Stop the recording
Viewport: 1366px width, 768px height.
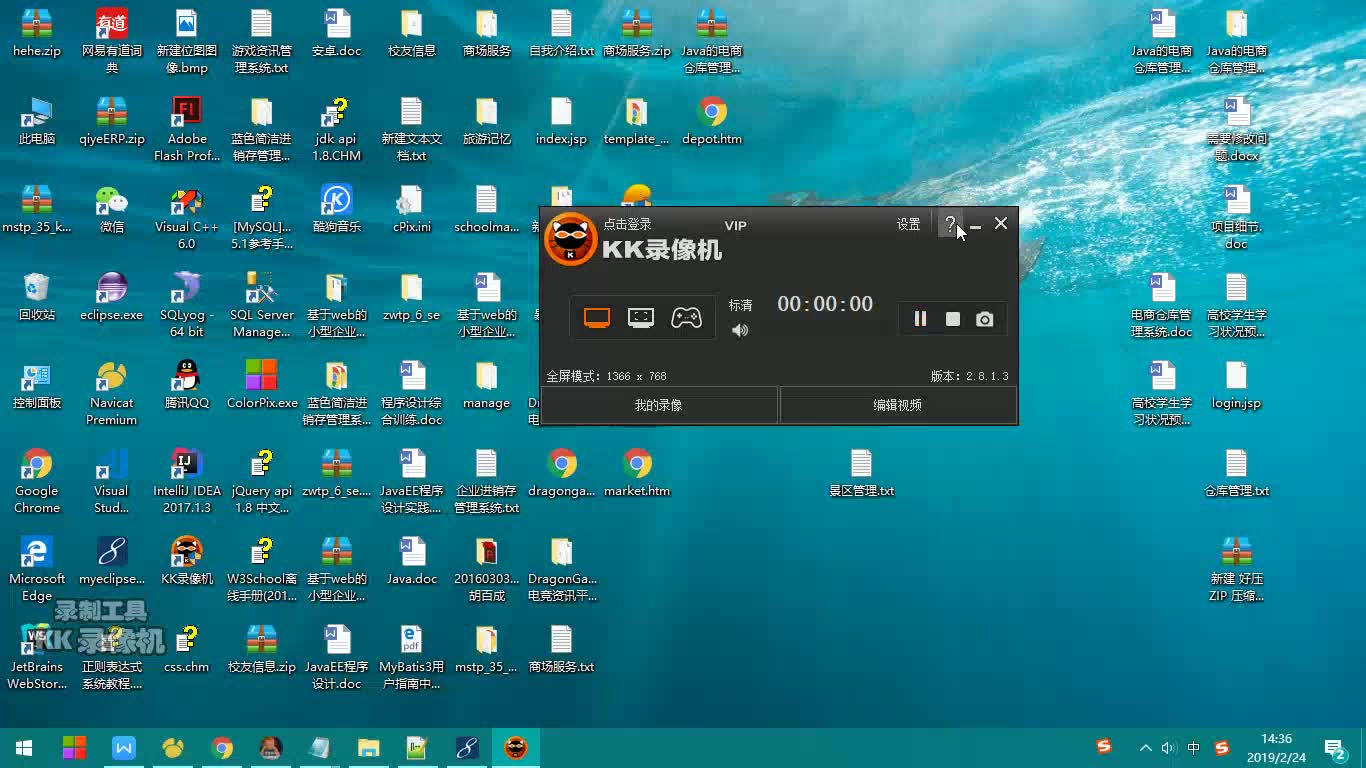(x=952, y=318)
